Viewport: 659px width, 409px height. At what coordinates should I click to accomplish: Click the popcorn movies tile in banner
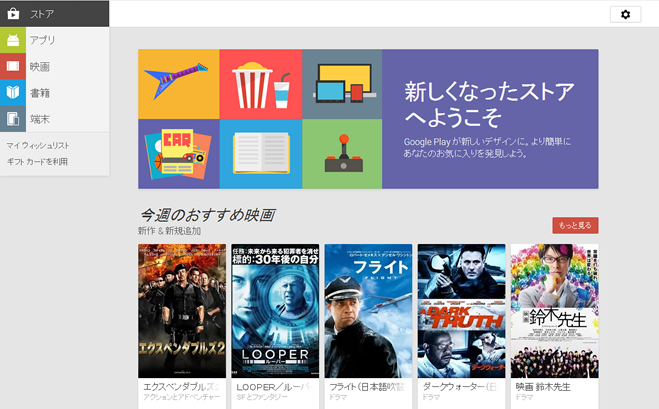261,84
